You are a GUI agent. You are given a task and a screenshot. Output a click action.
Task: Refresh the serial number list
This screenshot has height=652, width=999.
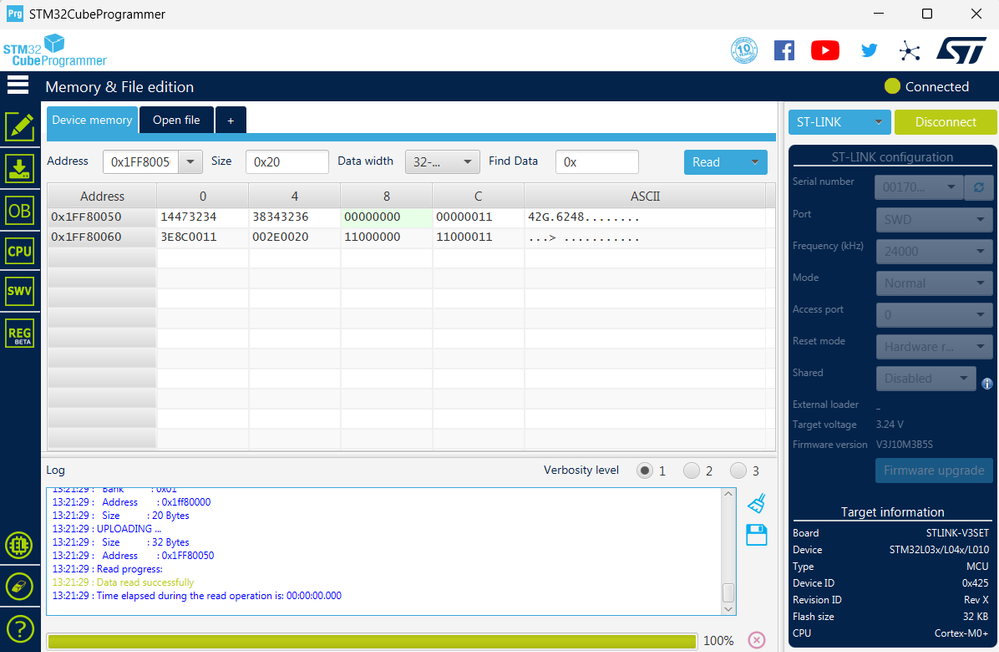click(979, 187)
